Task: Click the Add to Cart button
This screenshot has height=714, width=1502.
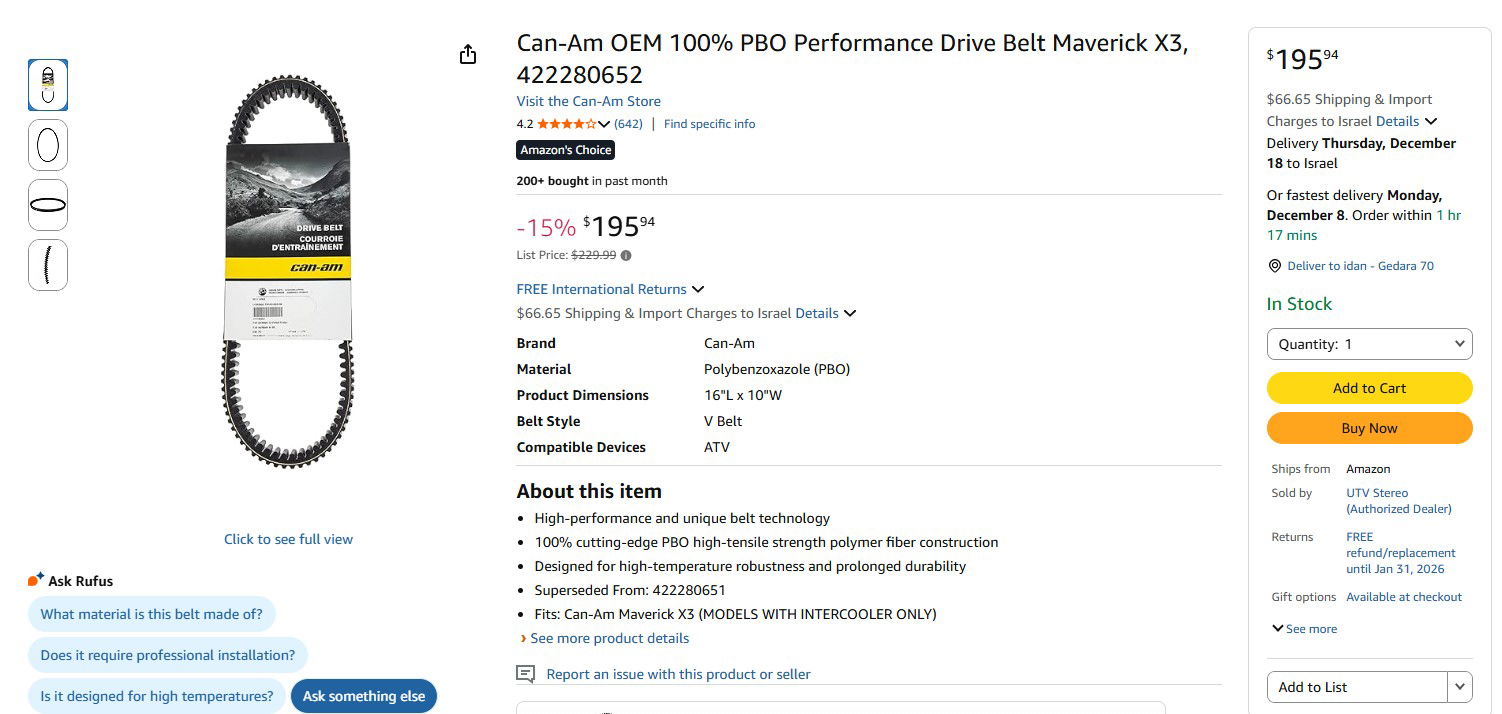Action: (1369, 388)
